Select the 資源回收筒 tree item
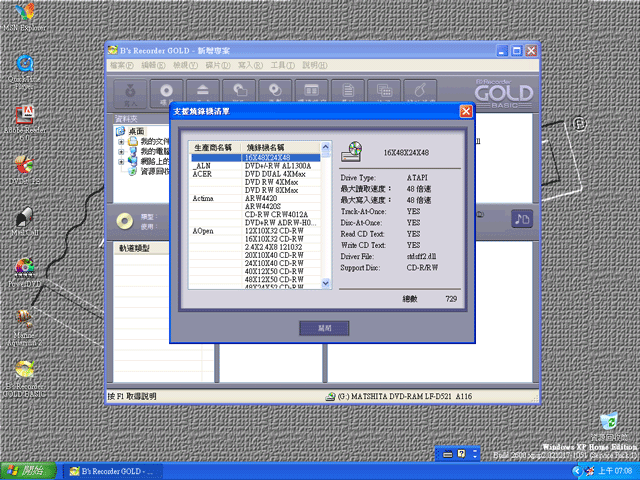 (x=154, y=171)
